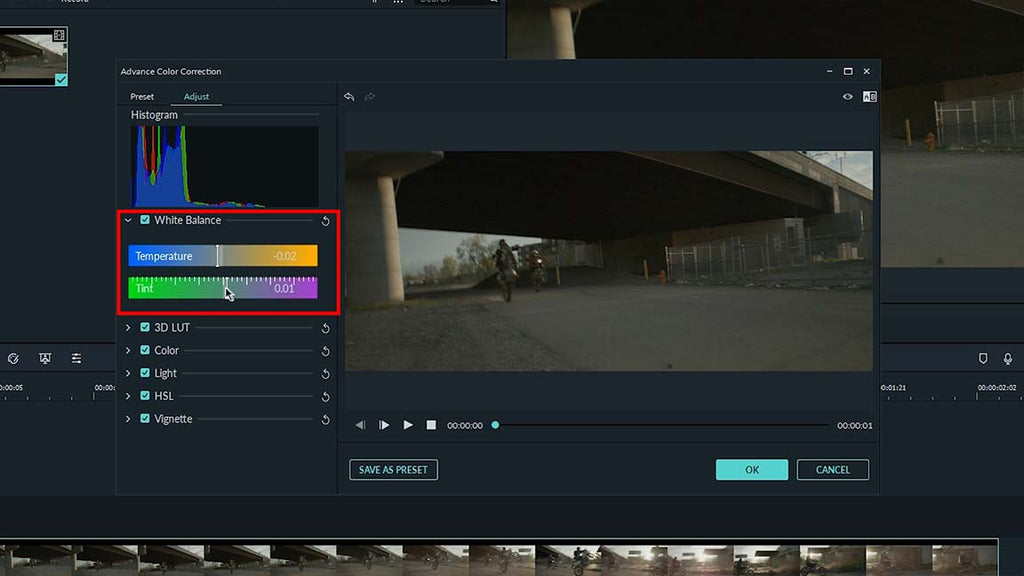Show original preview with eye icon

(x=847, y=97)
